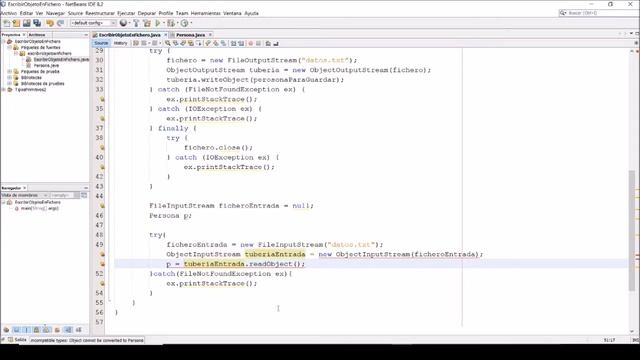Screen dimensions: 640x360
Task: Open the Editar menu
Action: 26,13
